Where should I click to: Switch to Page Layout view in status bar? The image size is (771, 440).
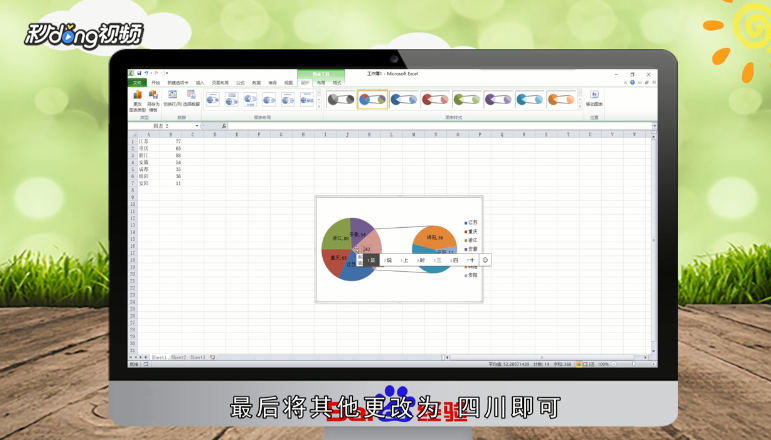(585, 364)
